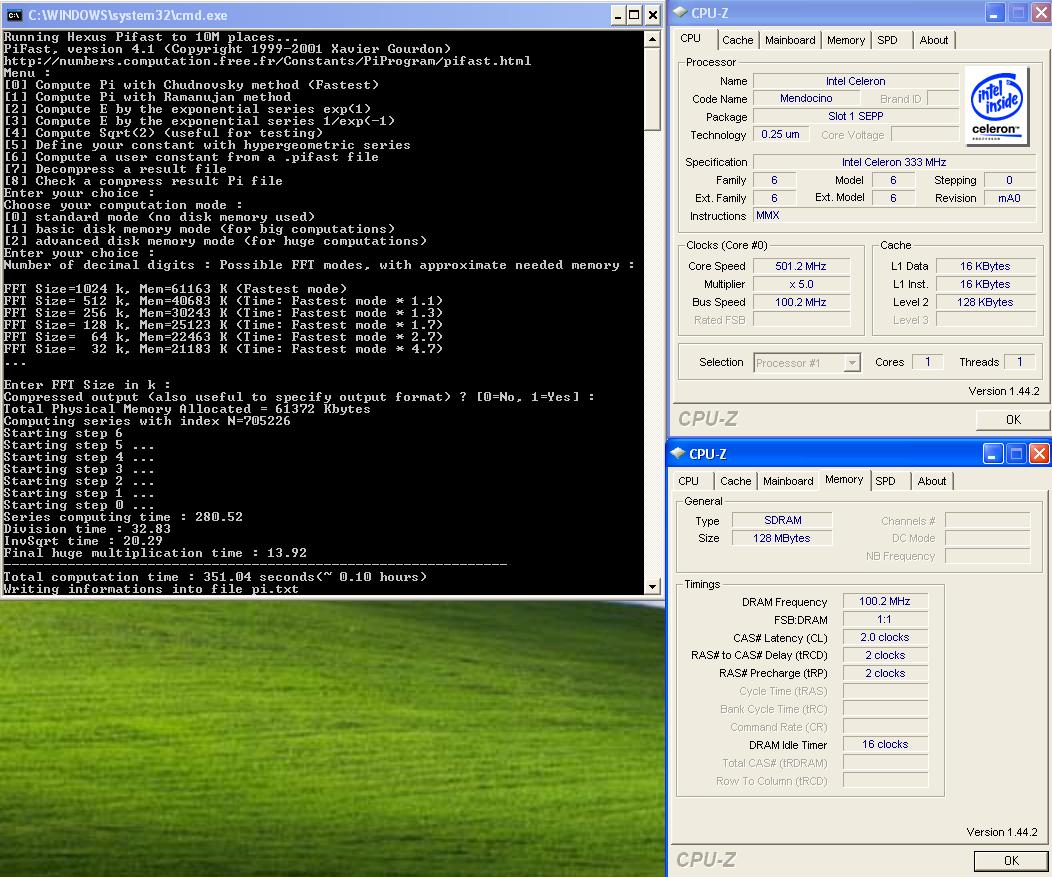Click the 'Total computation time' line in cmd

[215, 577]
